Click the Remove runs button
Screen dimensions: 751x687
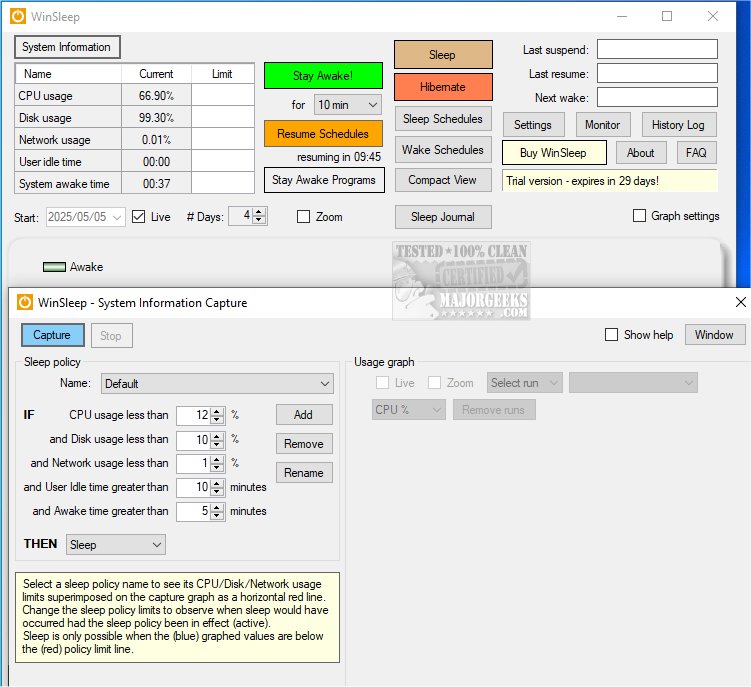click(x=494, y=410)
